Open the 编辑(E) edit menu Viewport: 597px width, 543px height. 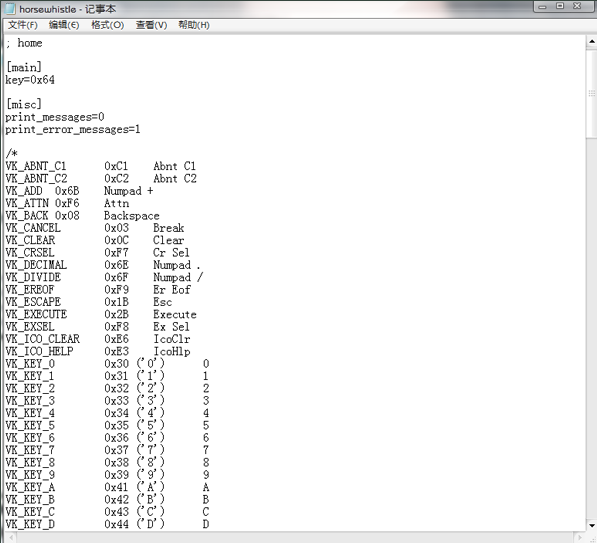(64, 25)
